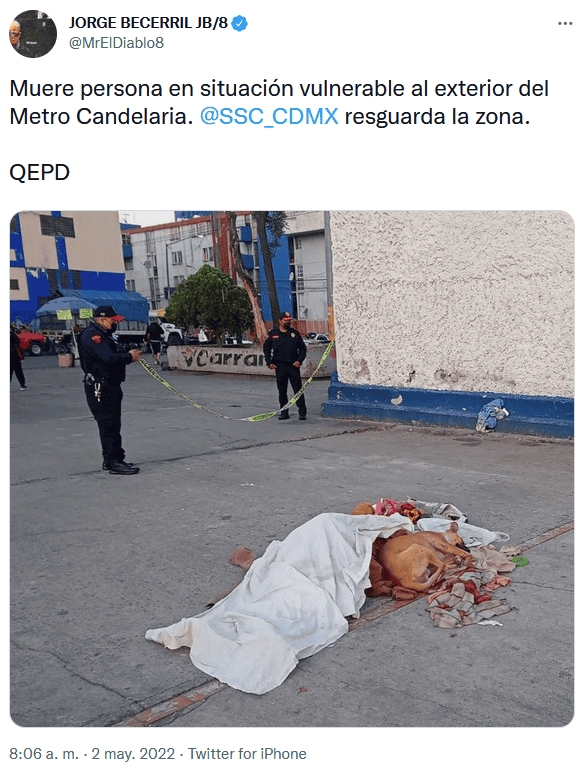Click the 8:06 a. m. timestamp
Screen dimensions: 584x764
pyautogui.click(x=44, y=753)
